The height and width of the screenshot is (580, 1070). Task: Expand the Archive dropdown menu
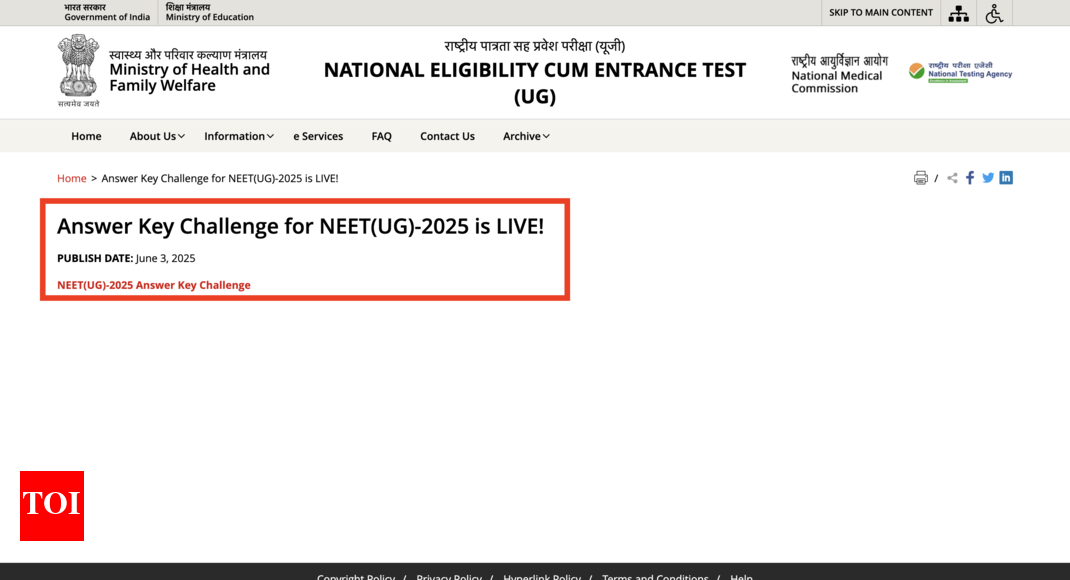pos(526,136)
